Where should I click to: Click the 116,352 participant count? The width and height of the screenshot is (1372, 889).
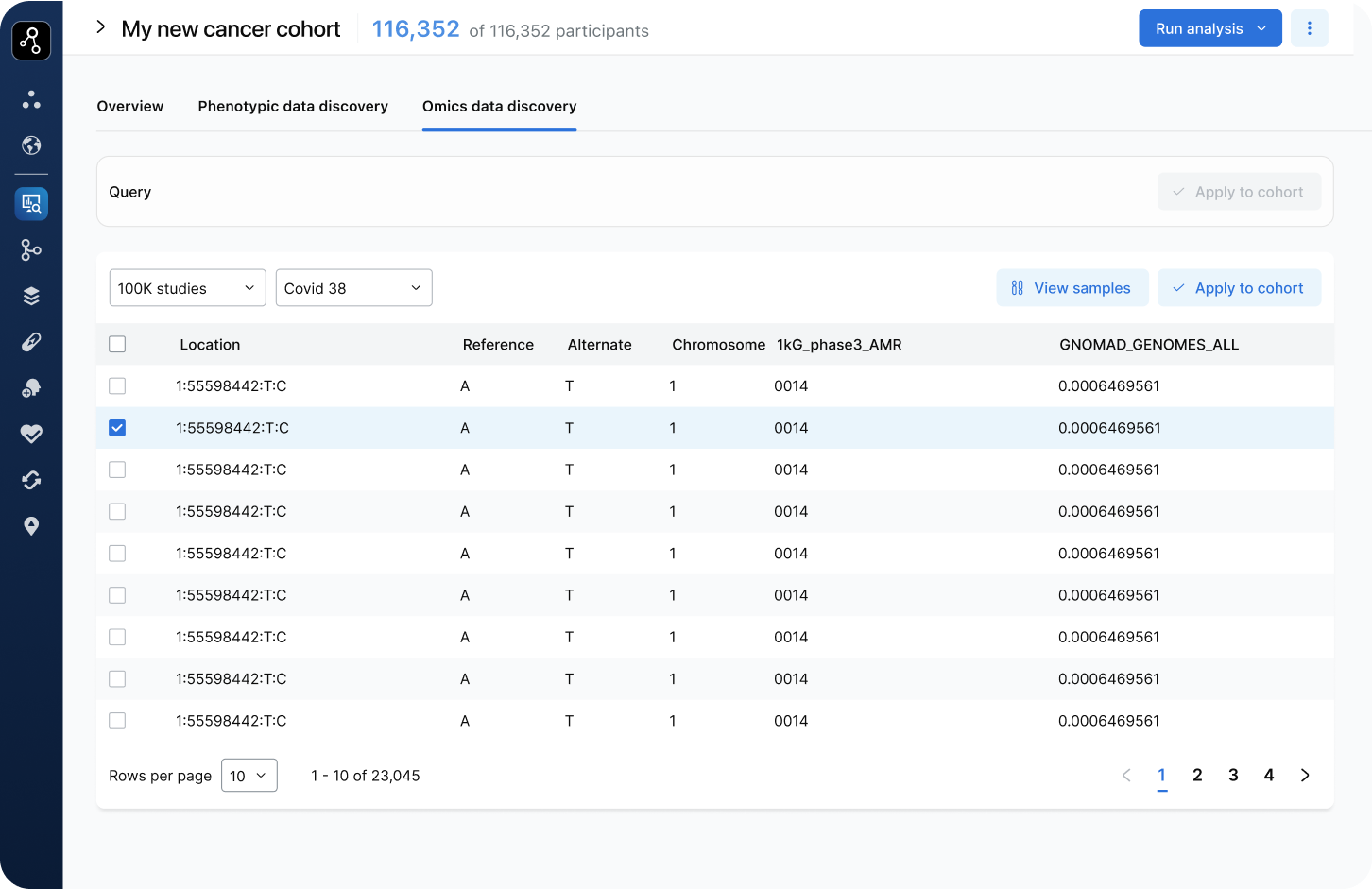416,29
